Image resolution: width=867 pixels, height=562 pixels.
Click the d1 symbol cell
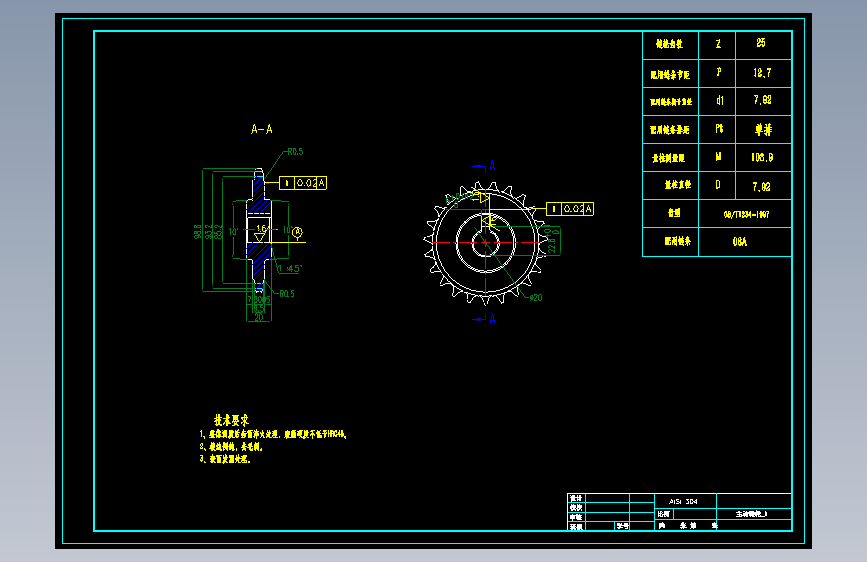(718, 101)
